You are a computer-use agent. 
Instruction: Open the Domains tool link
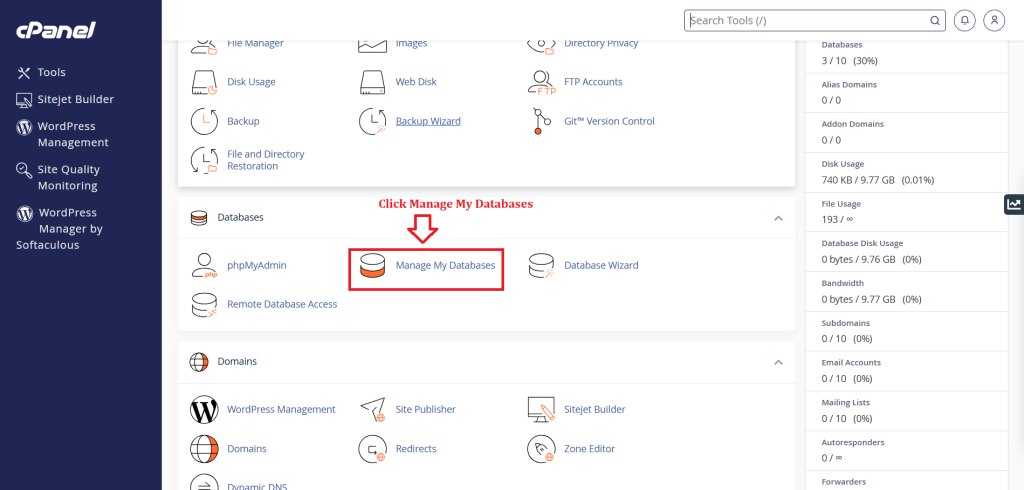coord(247,449)
